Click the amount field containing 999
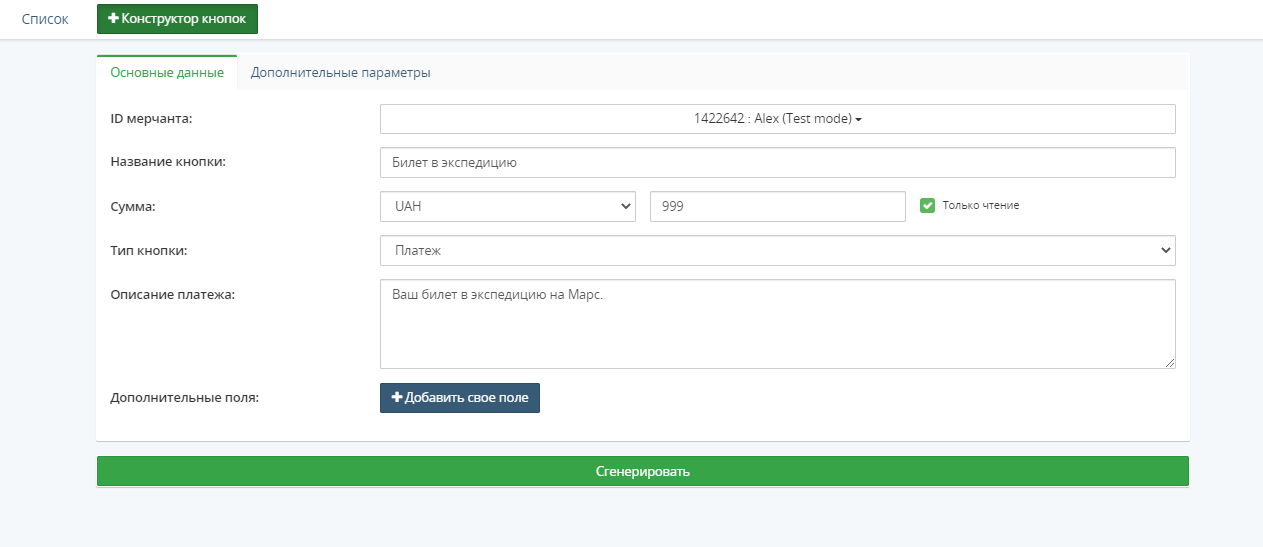Image resolution: width=1263 pixels, height=547 pixels. click(x=777, y=207)
